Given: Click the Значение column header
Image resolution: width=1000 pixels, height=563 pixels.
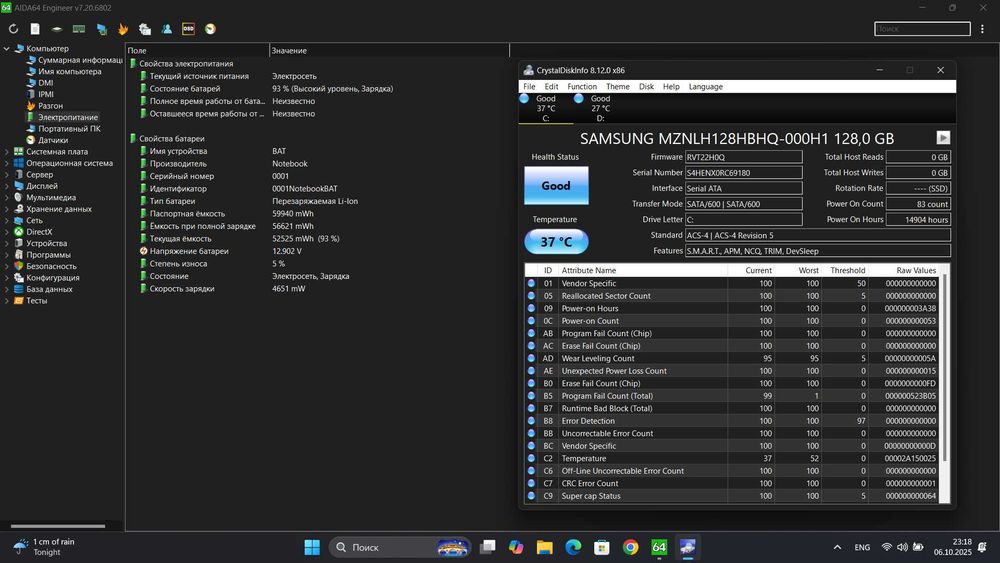Looking at the screenshot, I should pyautogui.click(x=389, y=50).
